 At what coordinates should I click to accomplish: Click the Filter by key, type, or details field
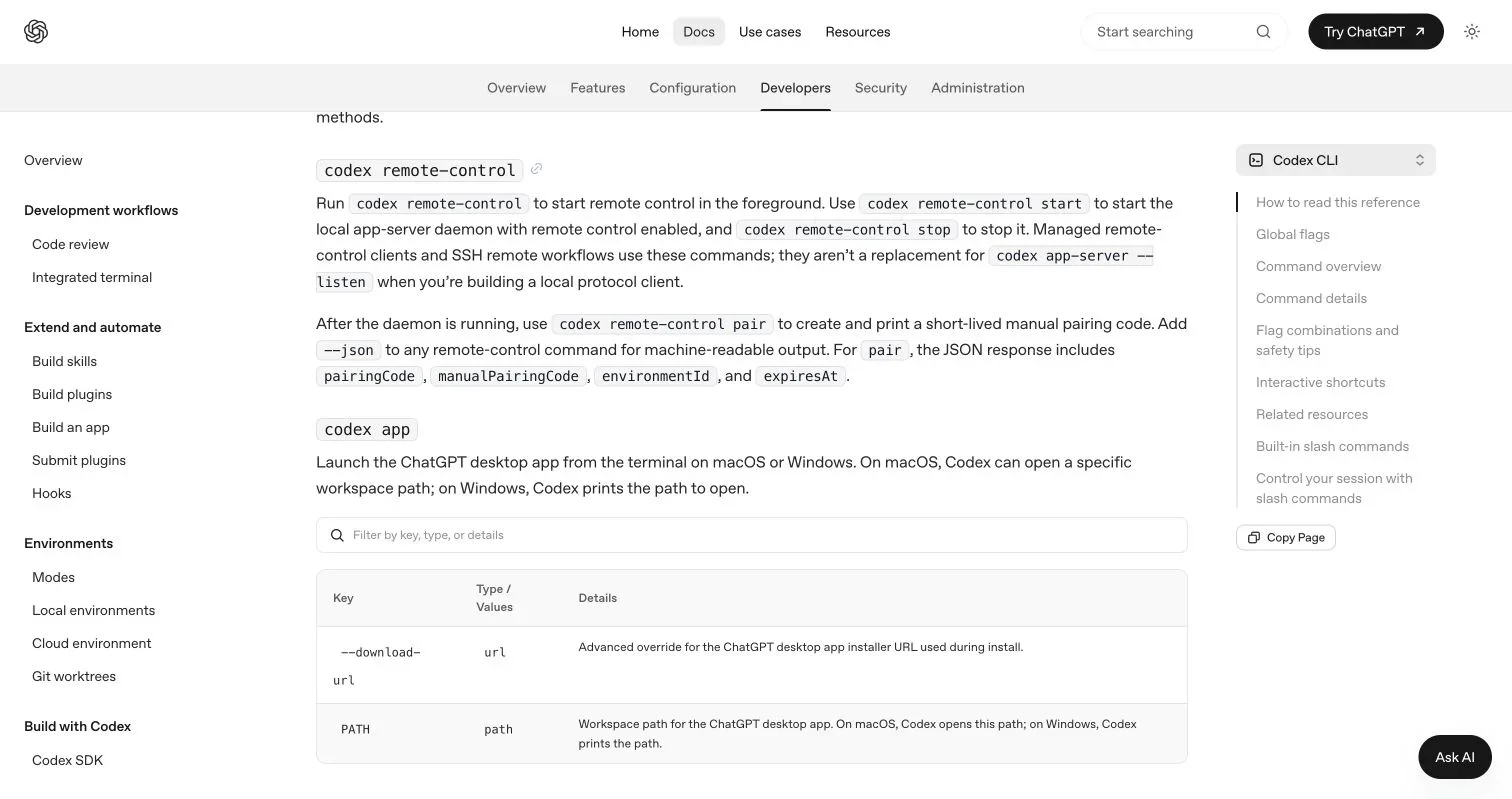752,535
